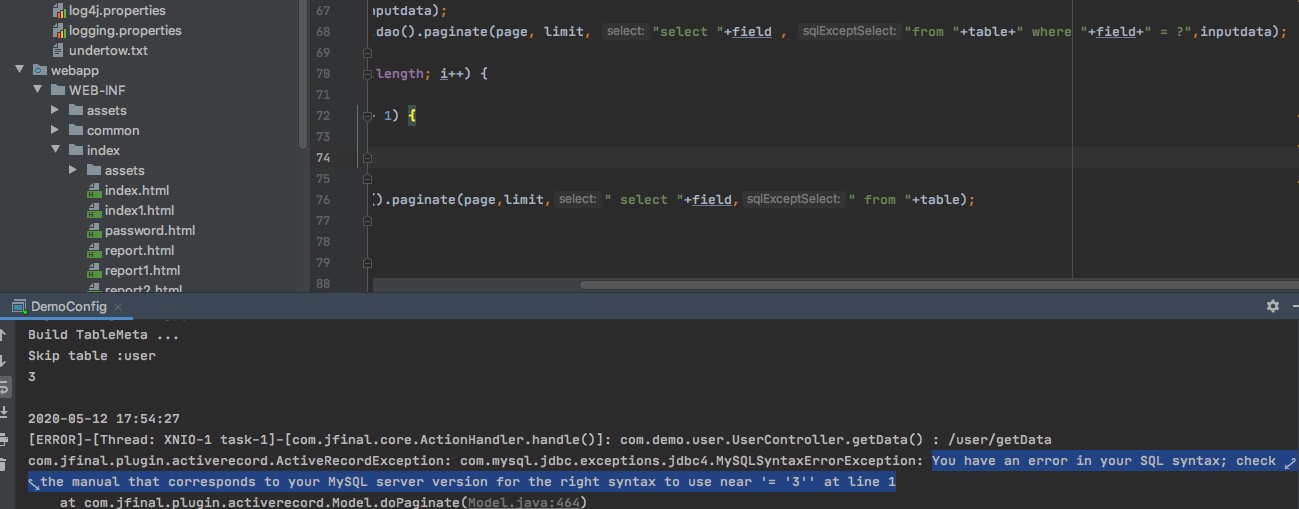Click the print console output icon
The image size is (1299, 509).
pyautogui.click(x=5, y=436)
